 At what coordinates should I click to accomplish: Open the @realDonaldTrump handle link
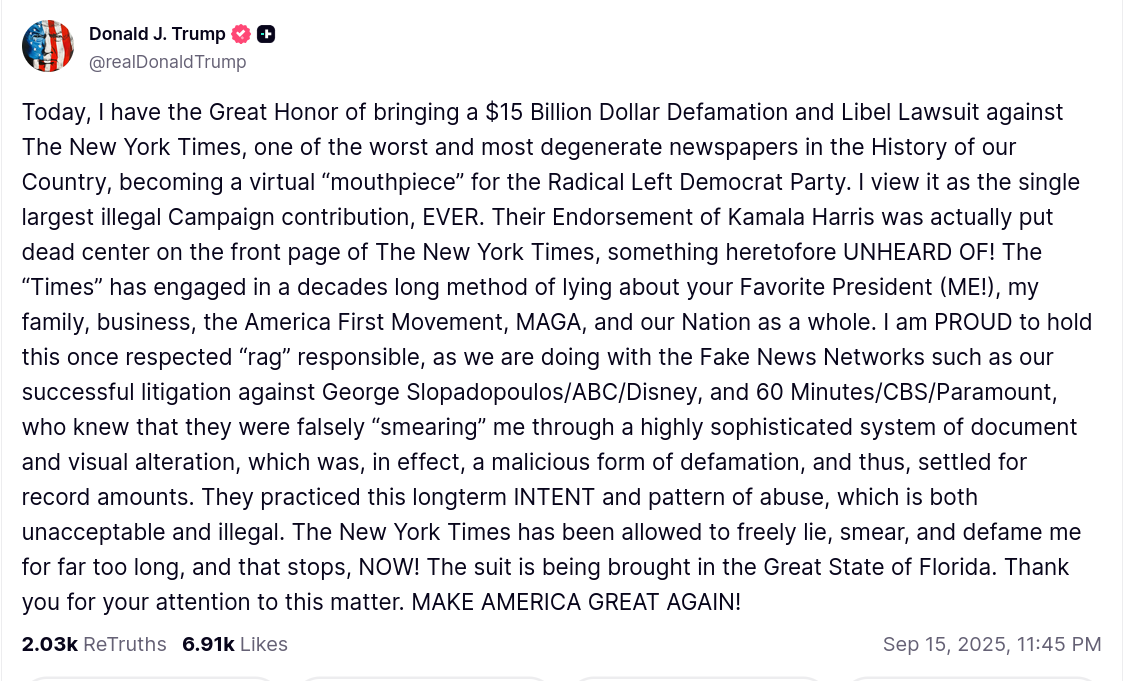click(x=167, y=62)
